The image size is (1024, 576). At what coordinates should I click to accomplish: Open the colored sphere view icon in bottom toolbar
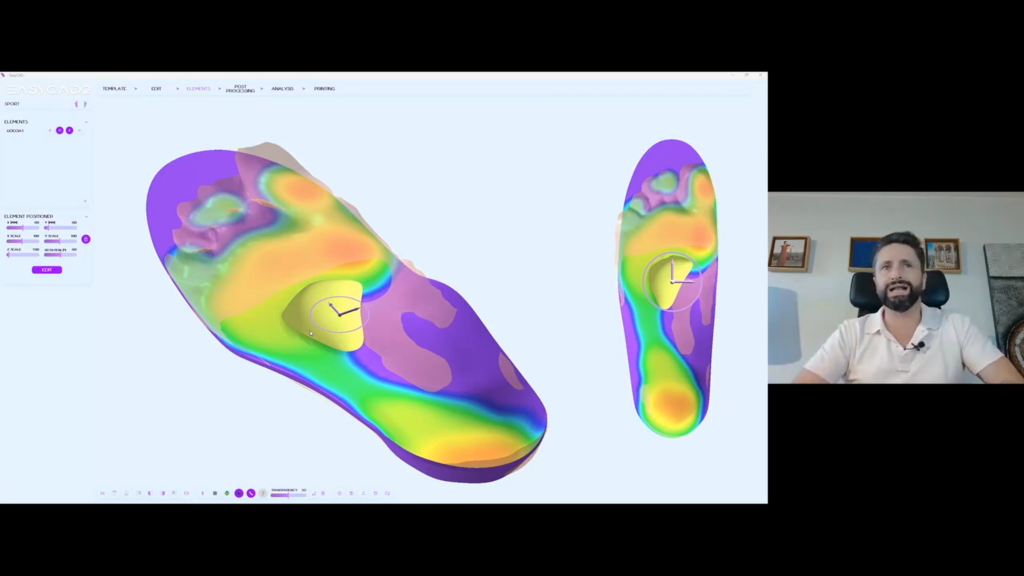[x=227, y=492]
